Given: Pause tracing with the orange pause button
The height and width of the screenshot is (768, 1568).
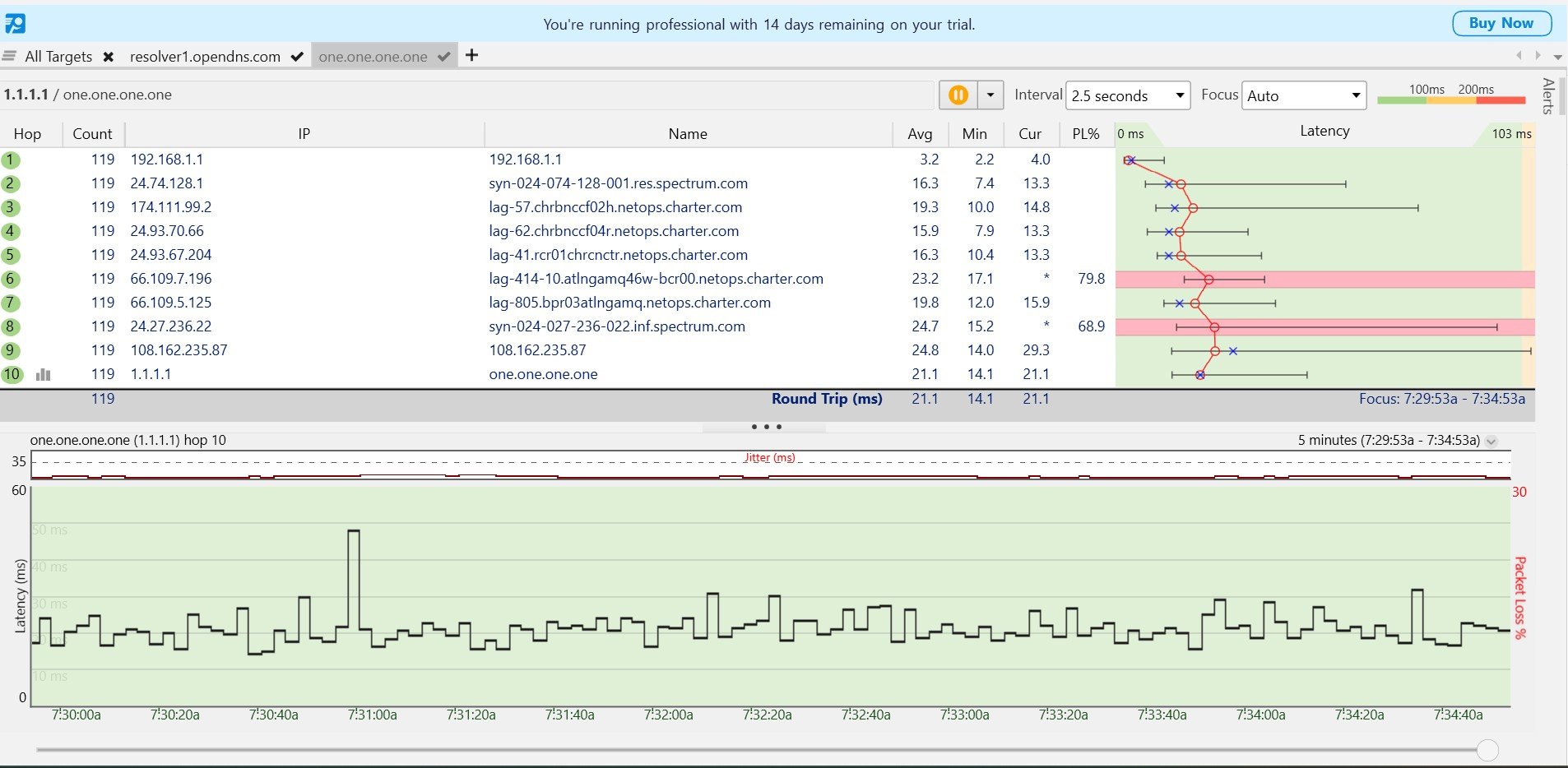Looking at the screenshot, I should [958, 95].
